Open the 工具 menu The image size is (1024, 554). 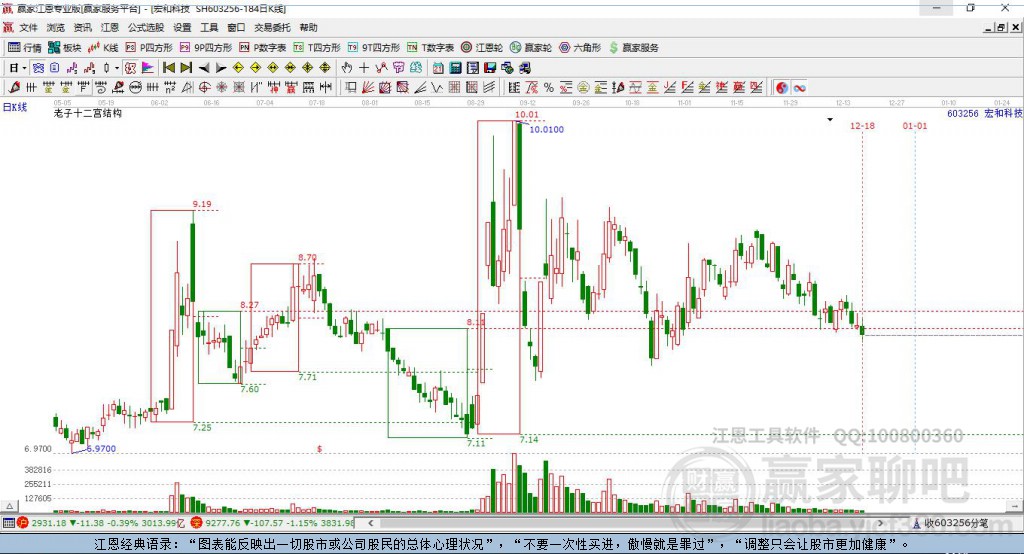point(209,27)
